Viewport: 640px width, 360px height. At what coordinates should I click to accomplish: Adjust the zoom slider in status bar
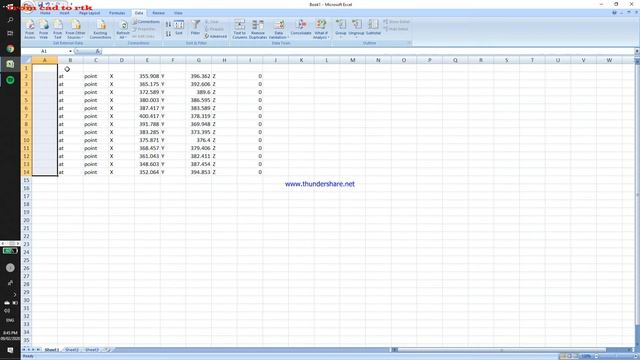[616, 356]
